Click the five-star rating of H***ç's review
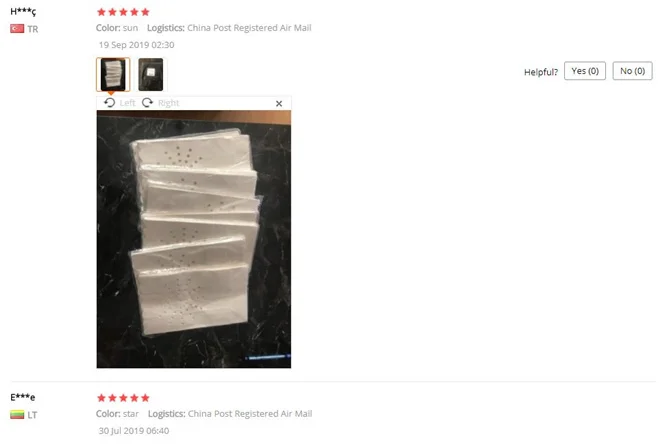Screen dimensions: 666x446 click(x=123, y=12)
